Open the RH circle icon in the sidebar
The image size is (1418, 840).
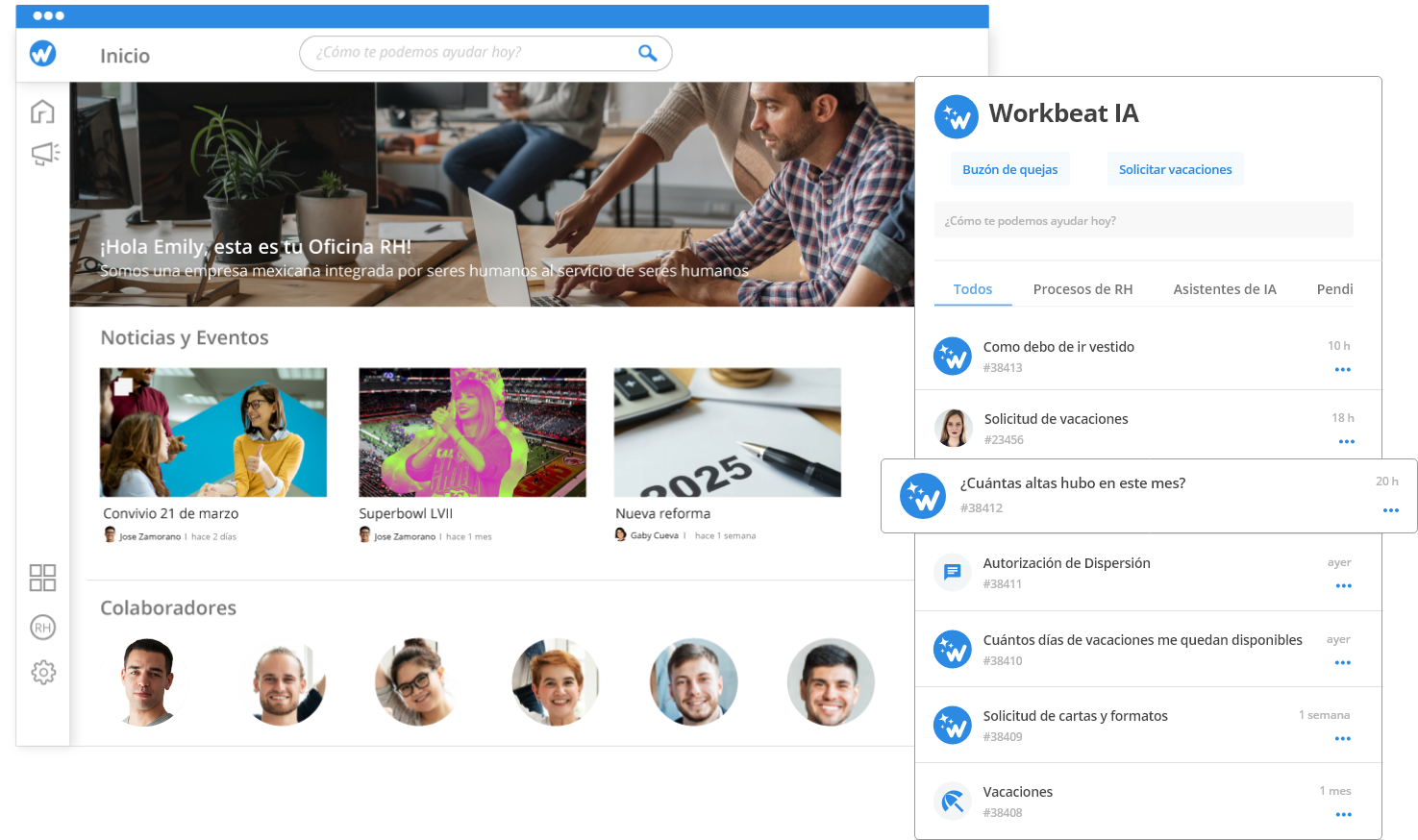click(x=42, y=628)
